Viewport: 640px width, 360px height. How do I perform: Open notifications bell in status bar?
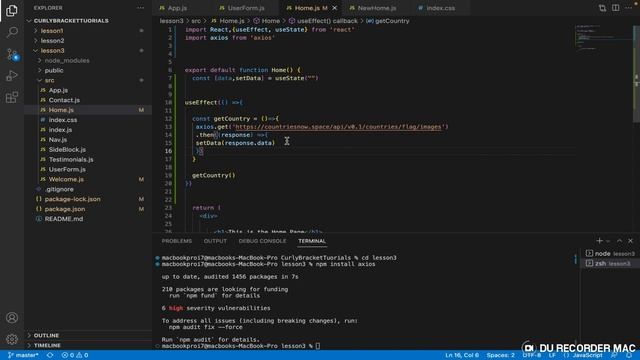629,355
